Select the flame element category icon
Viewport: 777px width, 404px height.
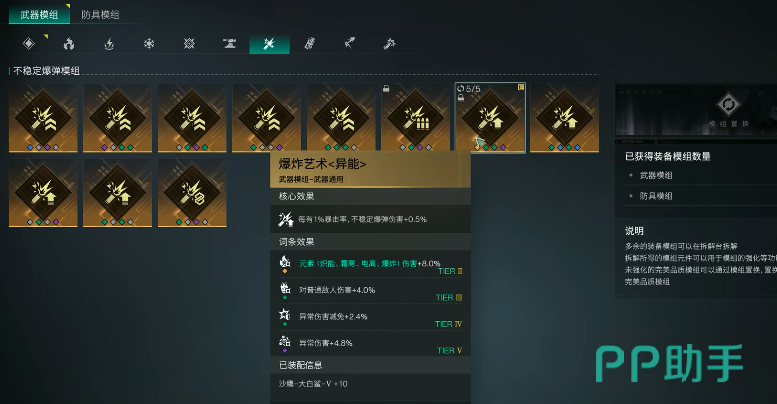point(69,44)
